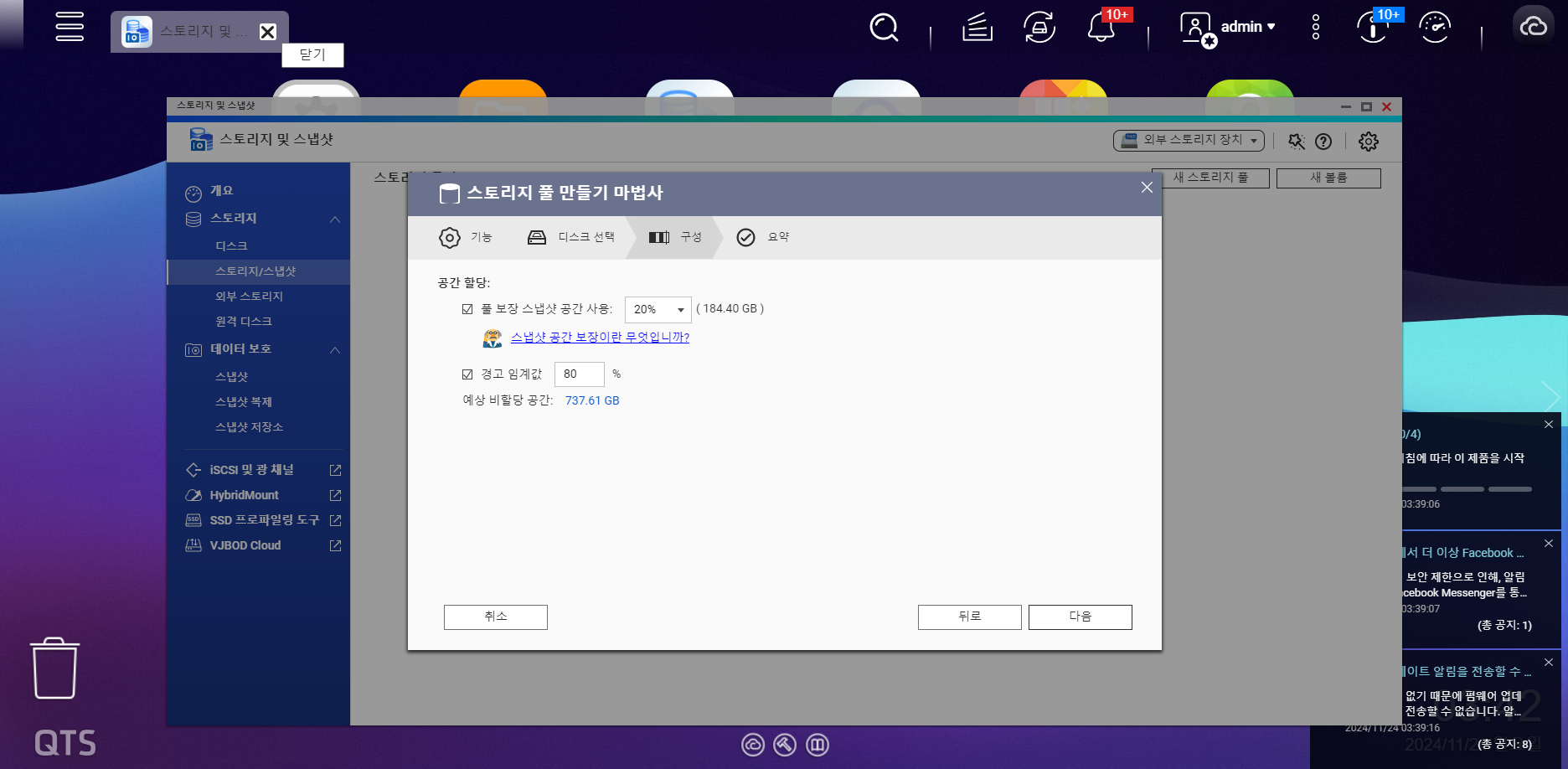Click the 닫기 tooltip label

312,55
